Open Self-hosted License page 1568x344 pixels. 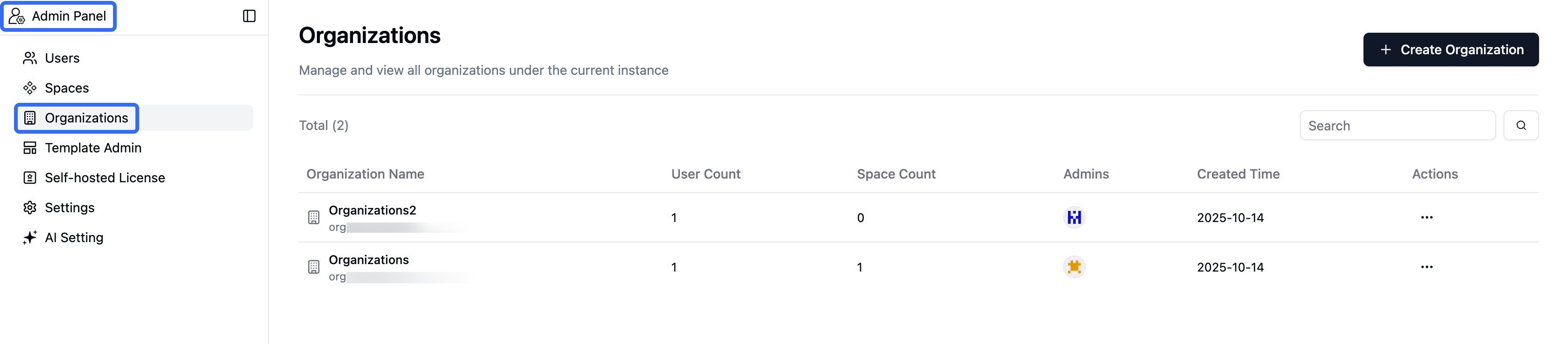[x=105, y=177]
